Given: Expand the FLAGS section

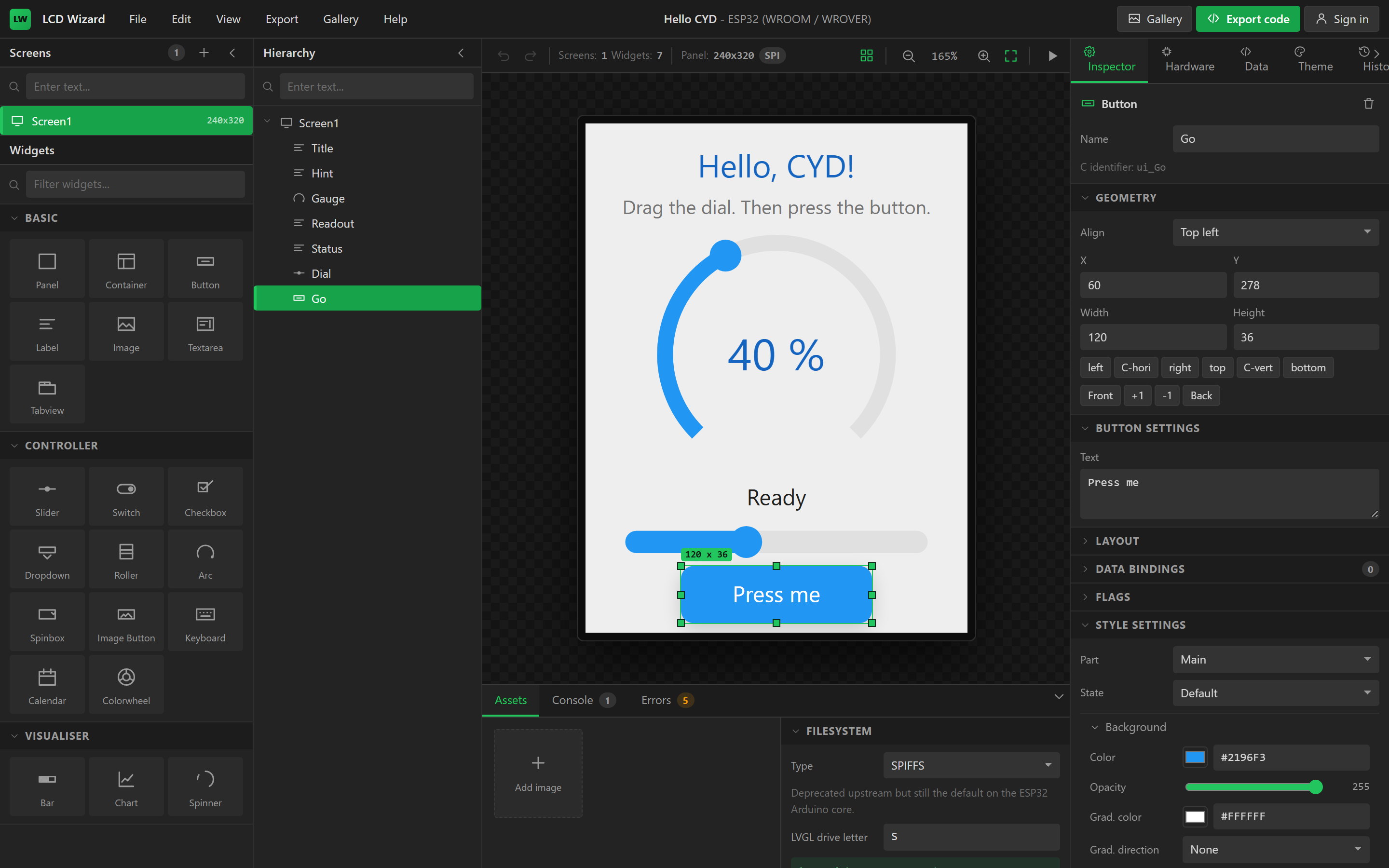Looking at the screenshot, I should [1229, 597].
